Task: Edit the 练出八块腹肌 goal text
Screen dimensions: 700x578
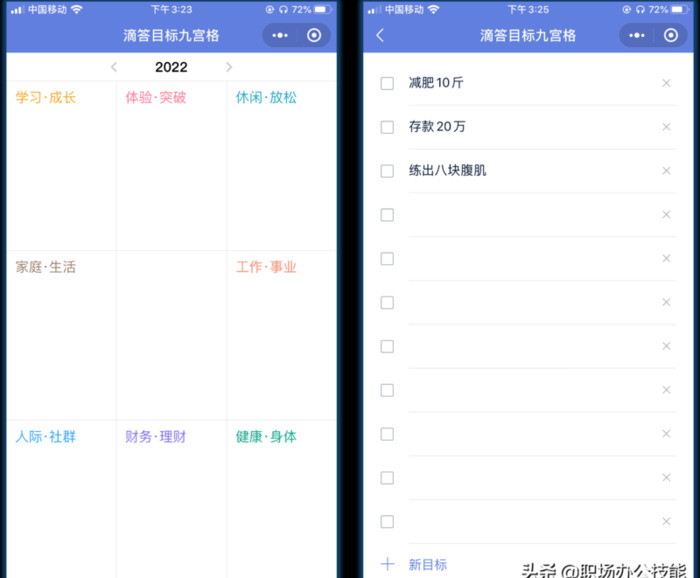Action: (447, 170)
